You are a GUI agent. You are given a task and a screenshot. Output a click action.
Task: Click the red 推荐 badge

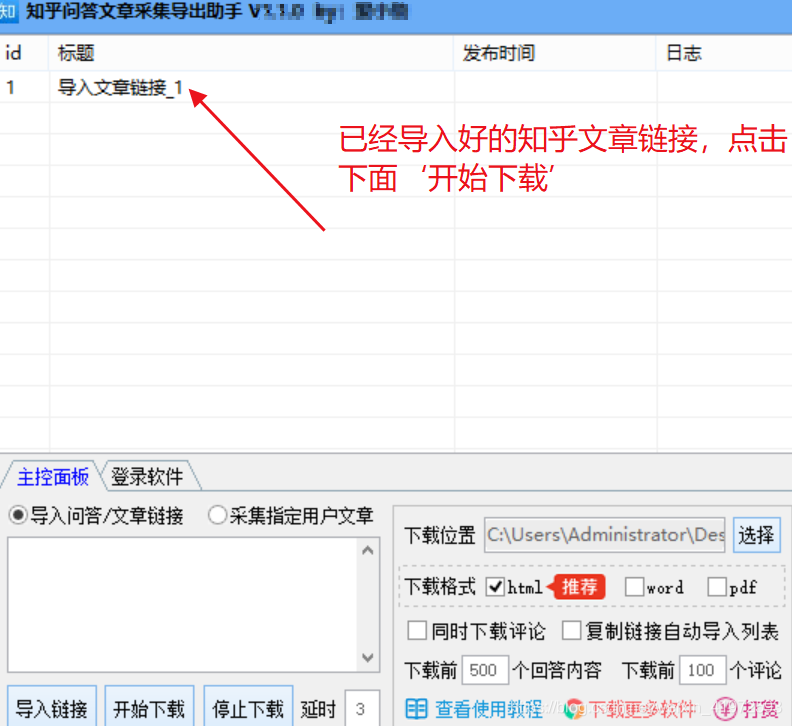click(x=577, y=587)
